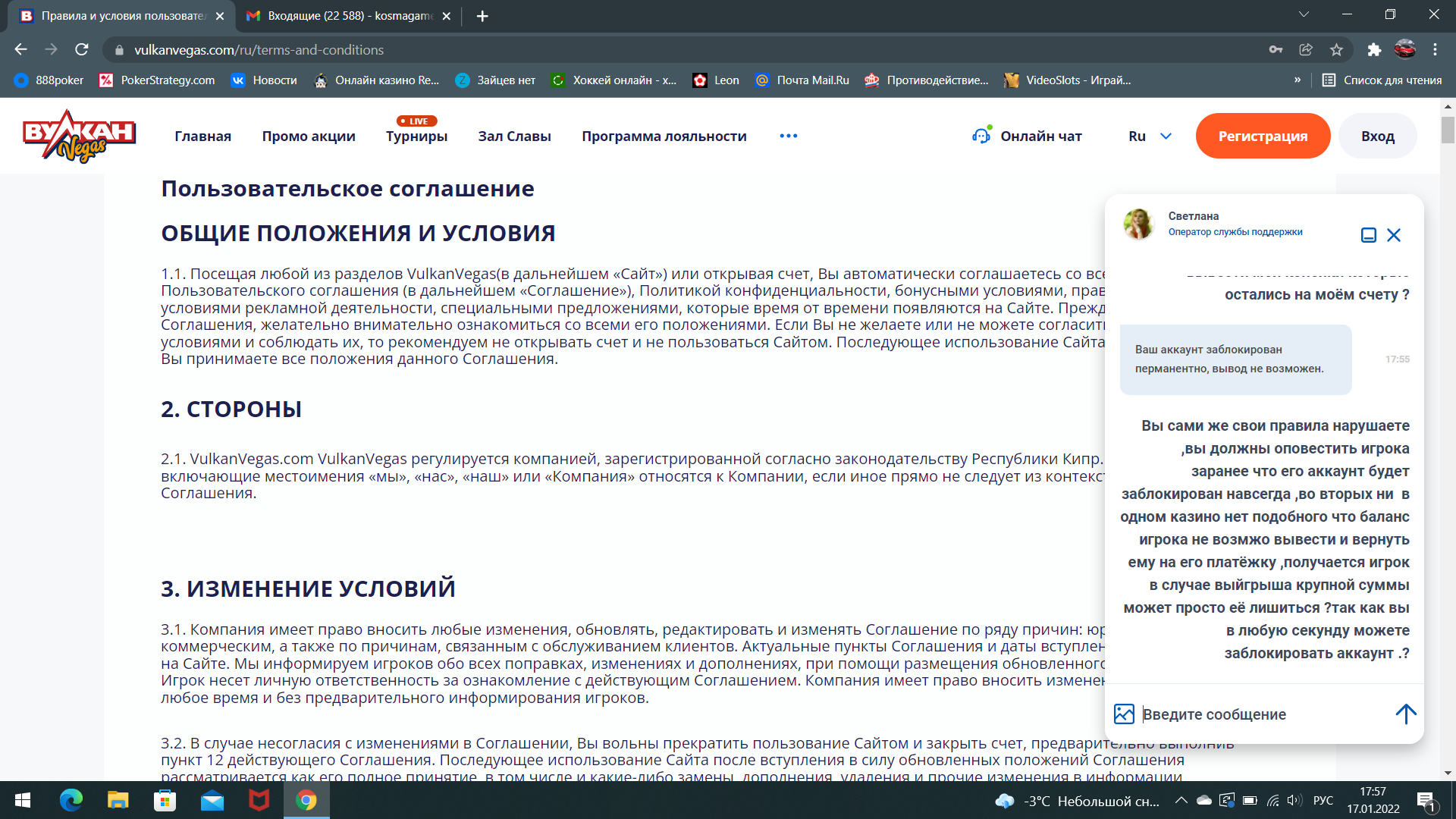The image size is (1456, 819).
Task: Open the saved passwords key icon
Action: click(x=1276, y=50)
